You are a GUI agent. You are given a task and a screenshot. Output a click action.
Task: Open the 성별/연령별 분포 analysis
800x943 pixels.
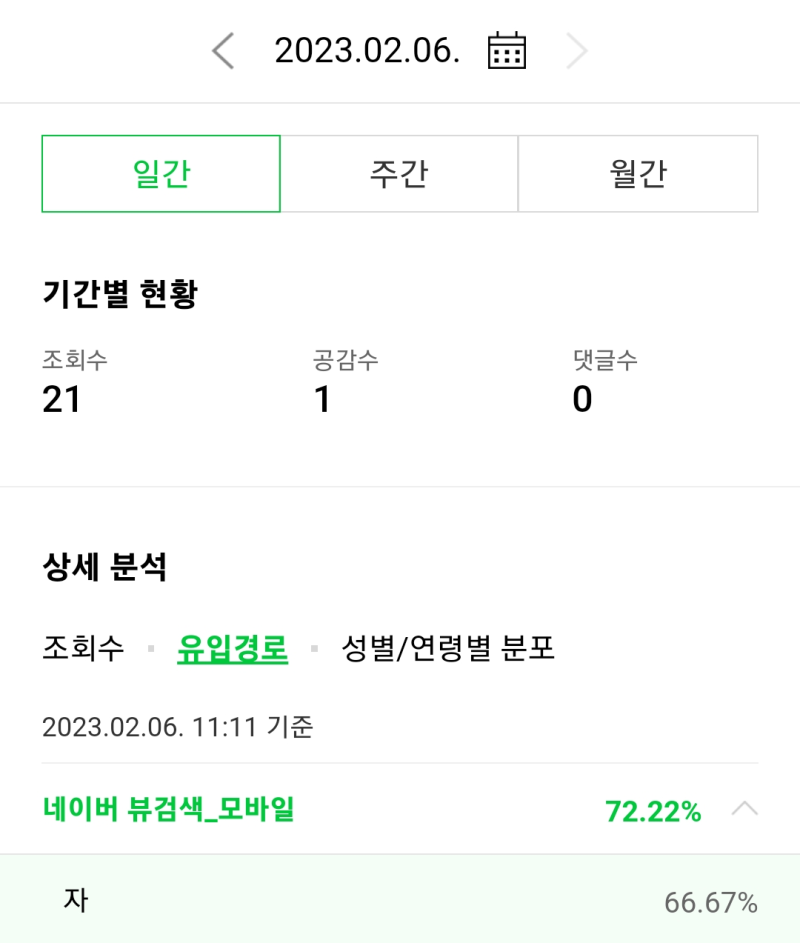[x=448, y=649]
